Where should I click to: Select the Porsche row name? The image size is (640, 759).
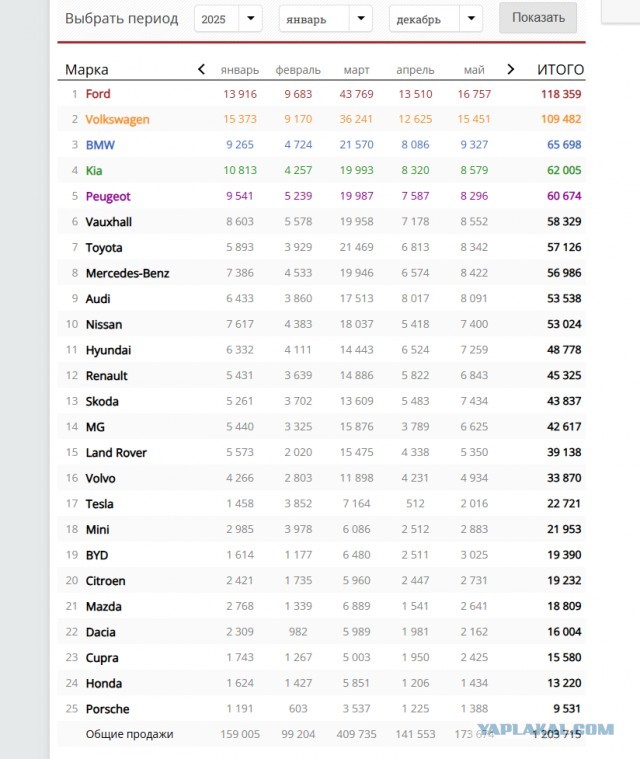click(x=107, y=710)
